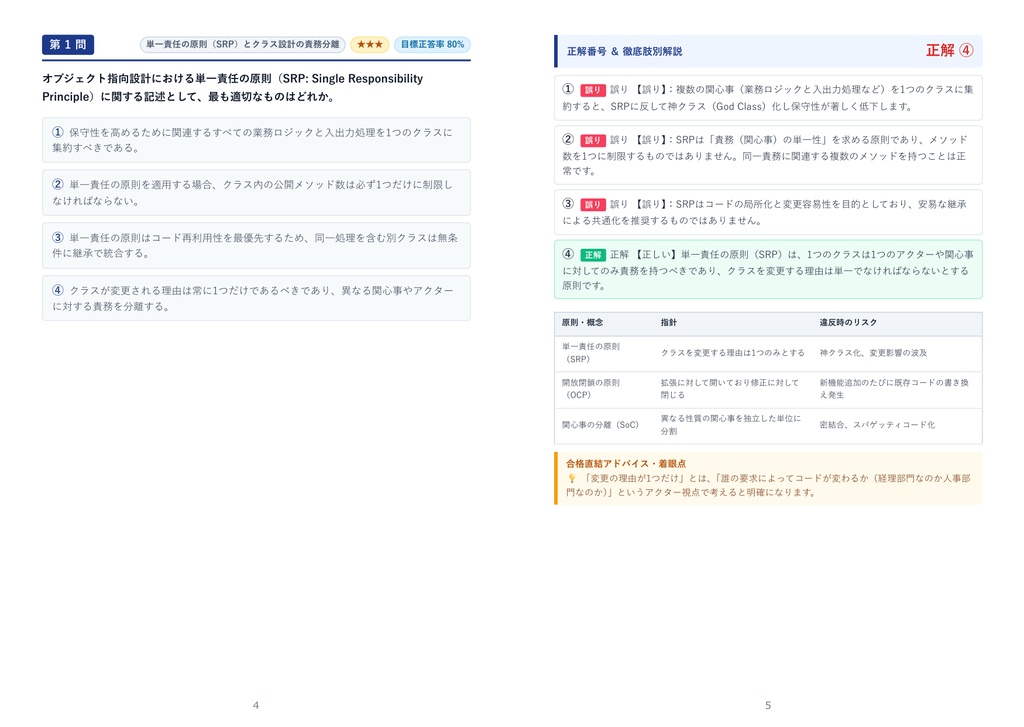
Task: Click the red 正解 ④ answer label
Action: coord(950,50)
